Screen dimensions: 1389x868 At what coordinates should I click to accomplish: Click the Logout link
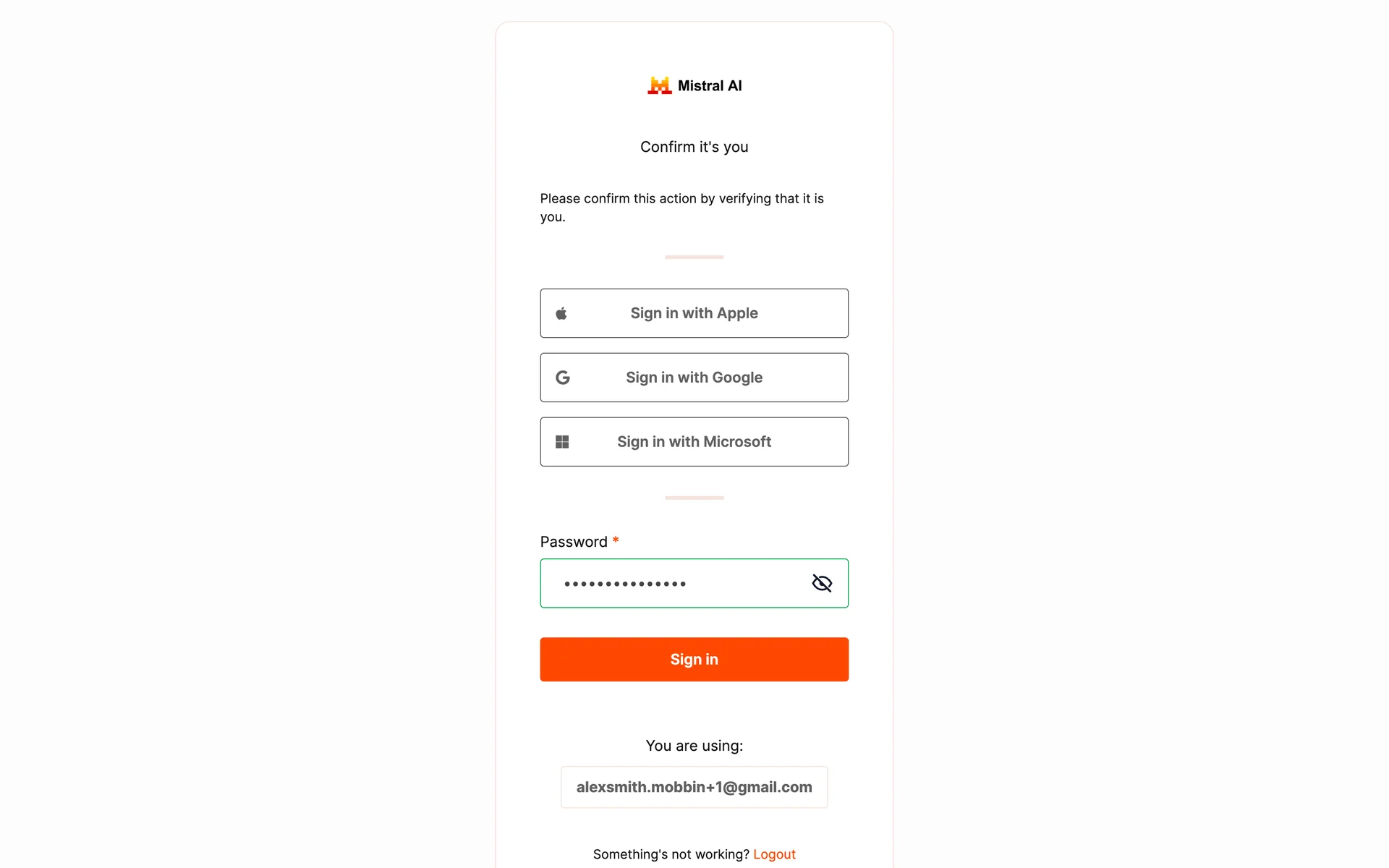coord(774,854)
